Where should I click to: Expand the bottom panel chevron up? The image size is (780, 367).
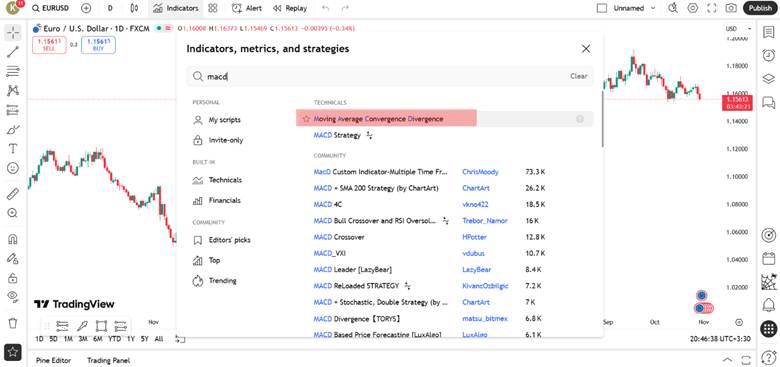[727, 360]
